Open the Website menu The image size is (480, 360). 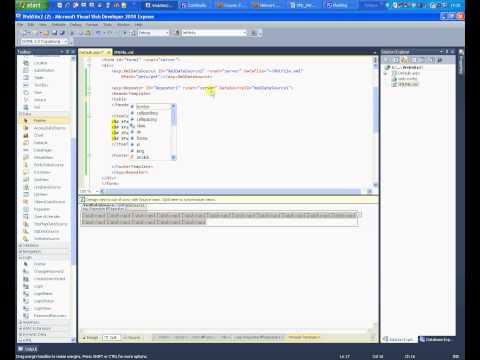pyautogui.click(x=58, y=24)
